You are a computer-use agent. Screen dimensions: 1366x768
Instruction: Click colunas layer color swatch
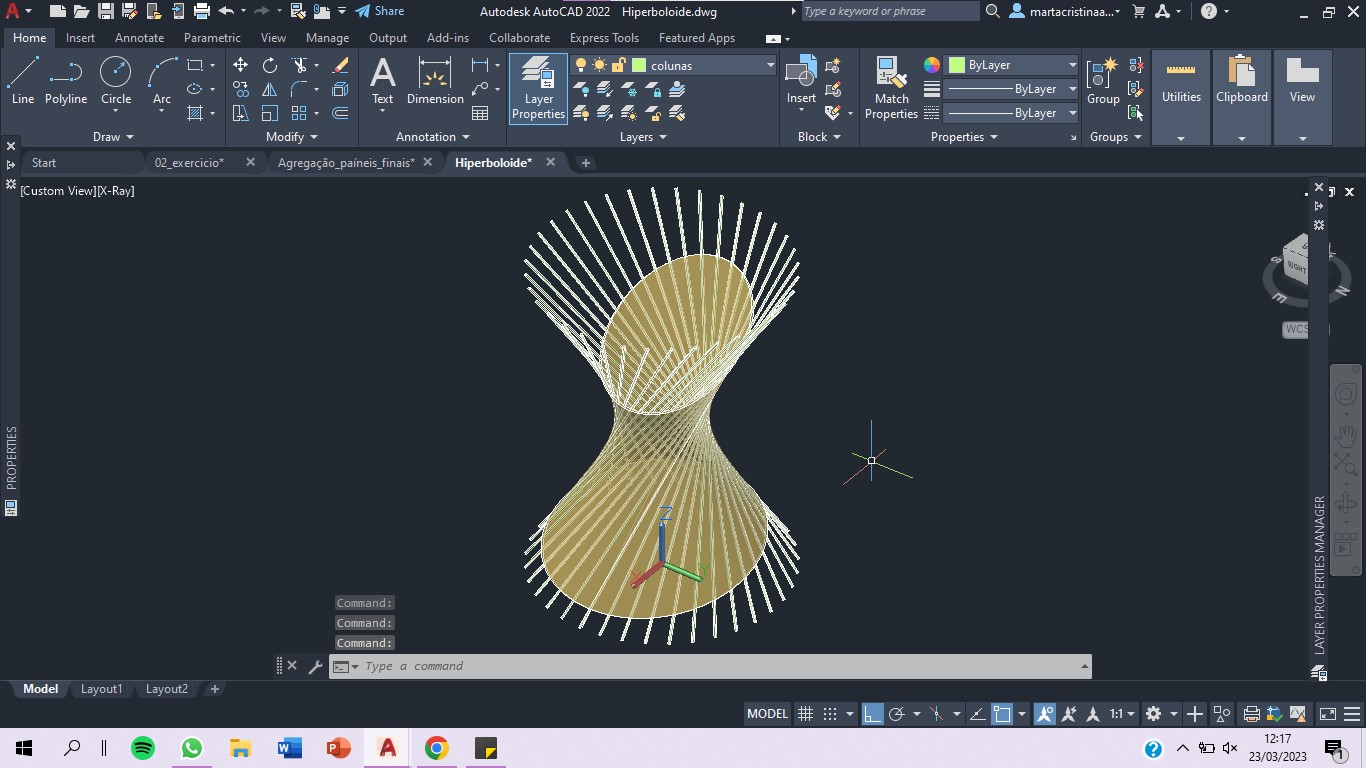tap(639, 65)
